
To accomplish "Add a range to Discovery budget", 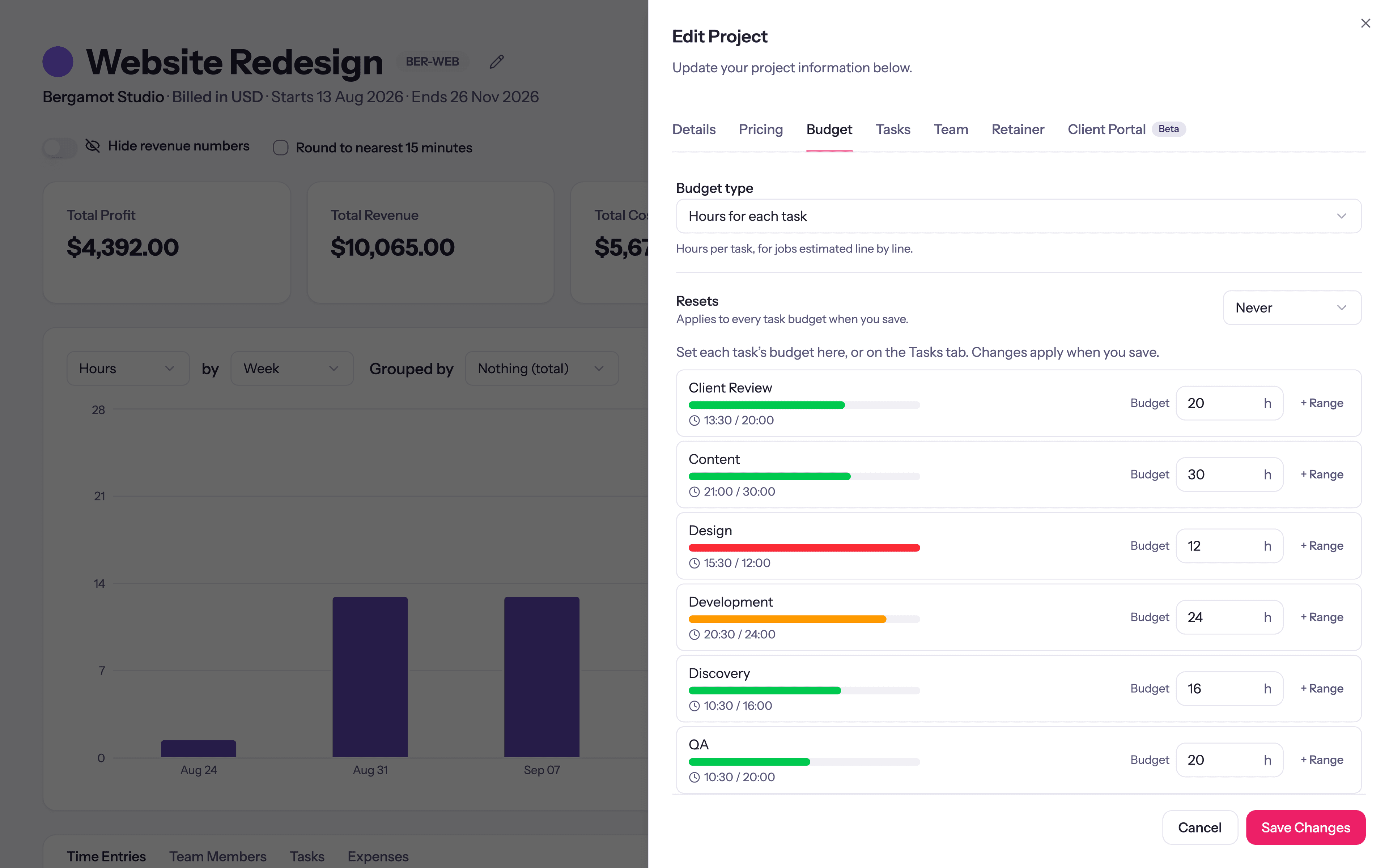I will pyautogui.click(x=1321, y=688).
